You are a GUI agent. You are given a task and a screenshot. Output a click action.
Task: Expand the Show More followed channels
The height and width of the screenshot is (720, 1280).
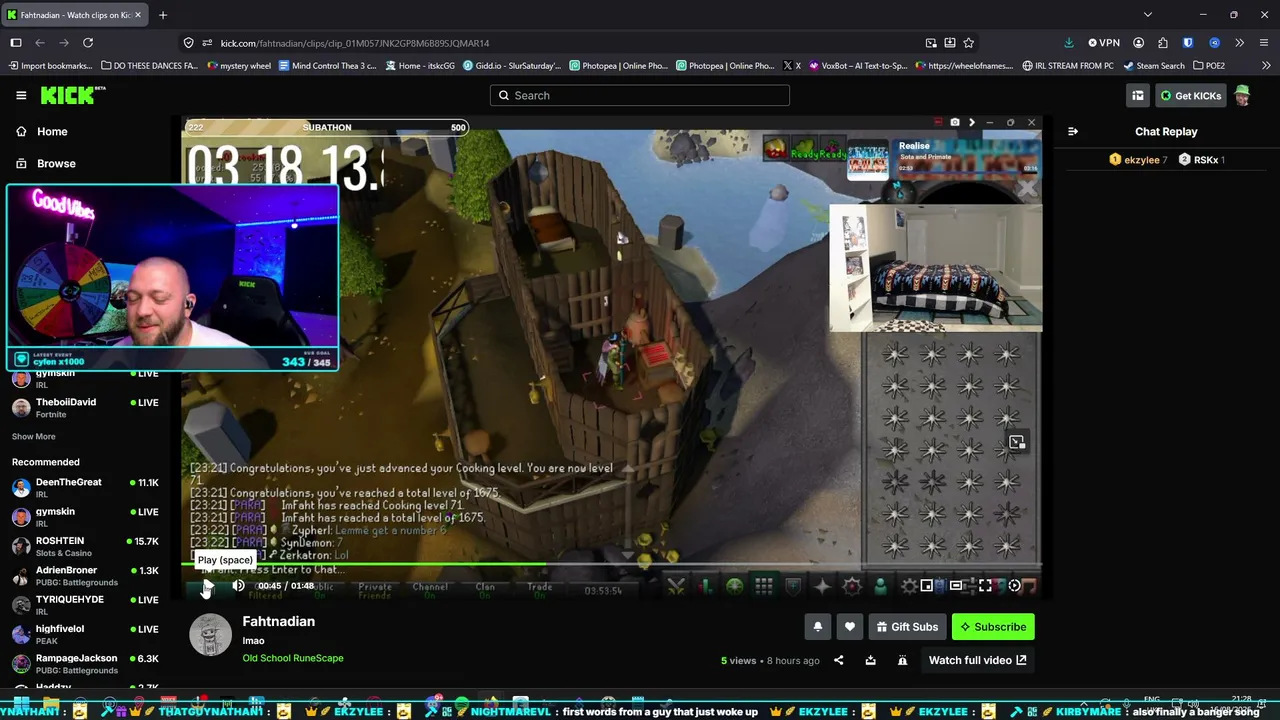[34, 437]
